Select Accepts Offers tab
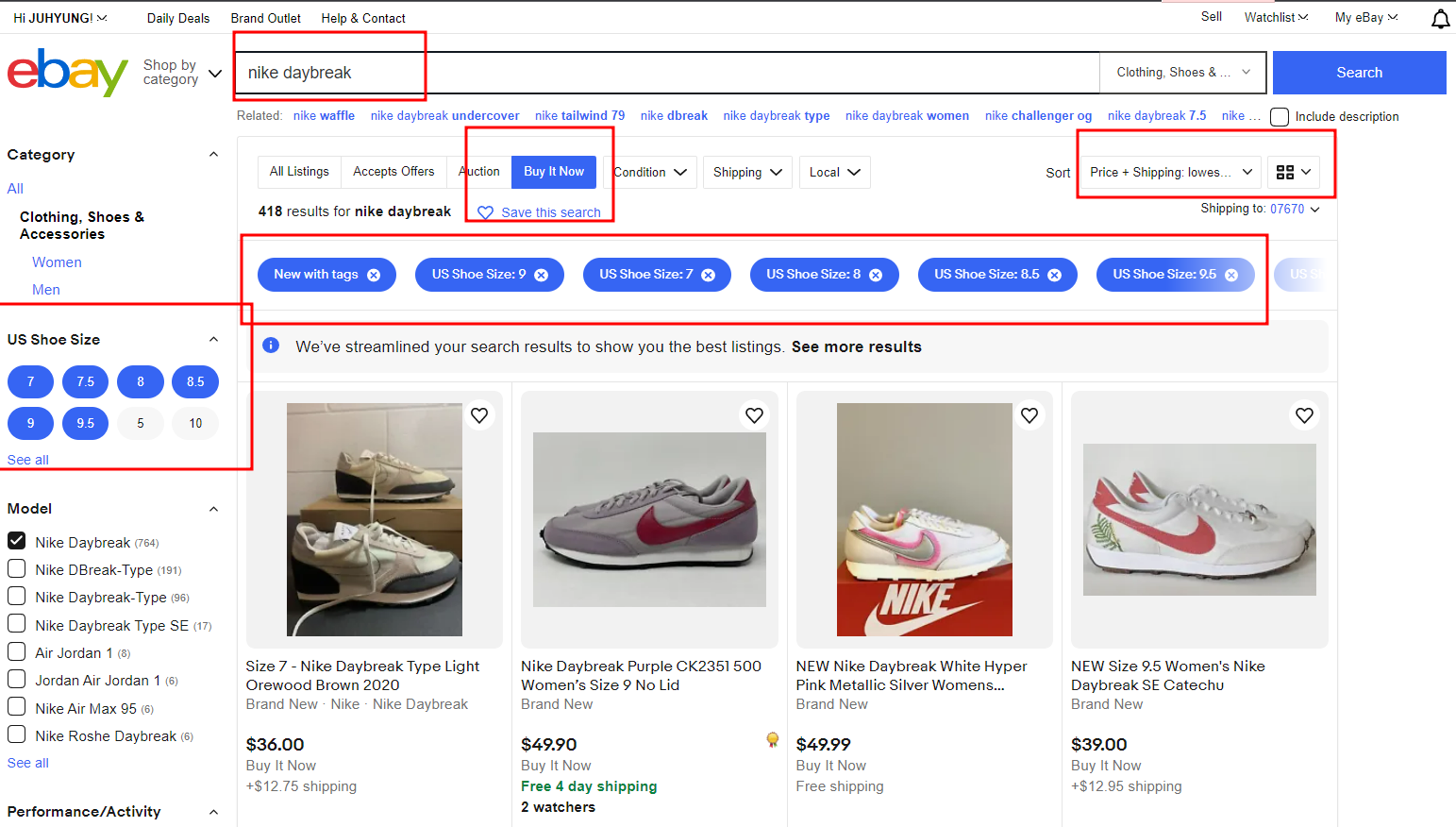Screen dimensions: 1456x827 (393, 172)
